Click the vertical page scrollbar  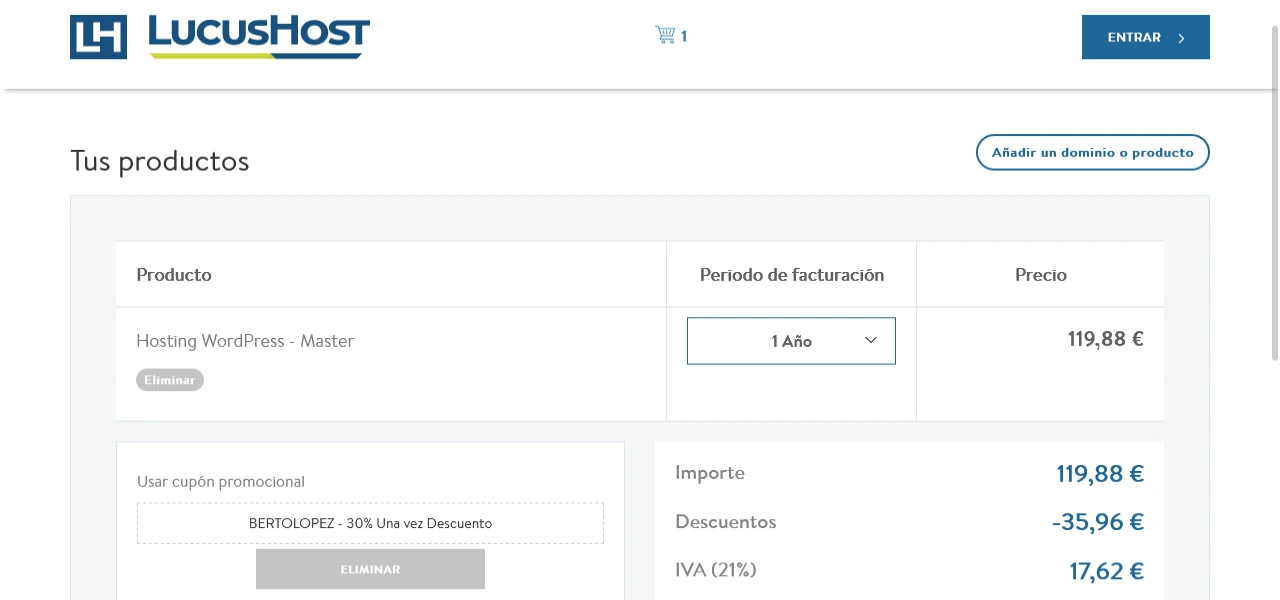click(1274, 190)
